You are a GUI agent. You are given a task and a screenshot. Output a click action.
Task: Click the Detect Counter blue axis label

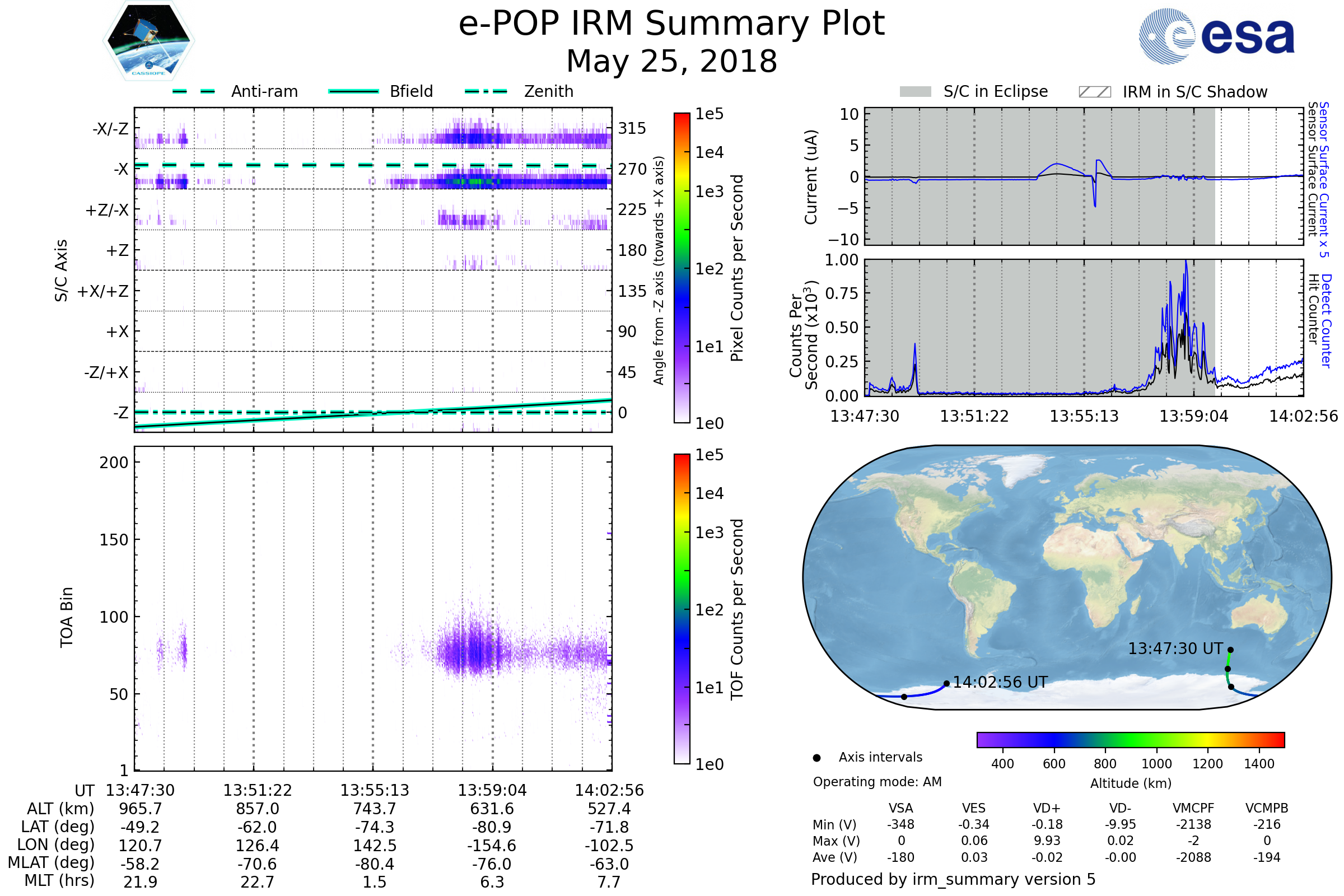click(1326, 320)
